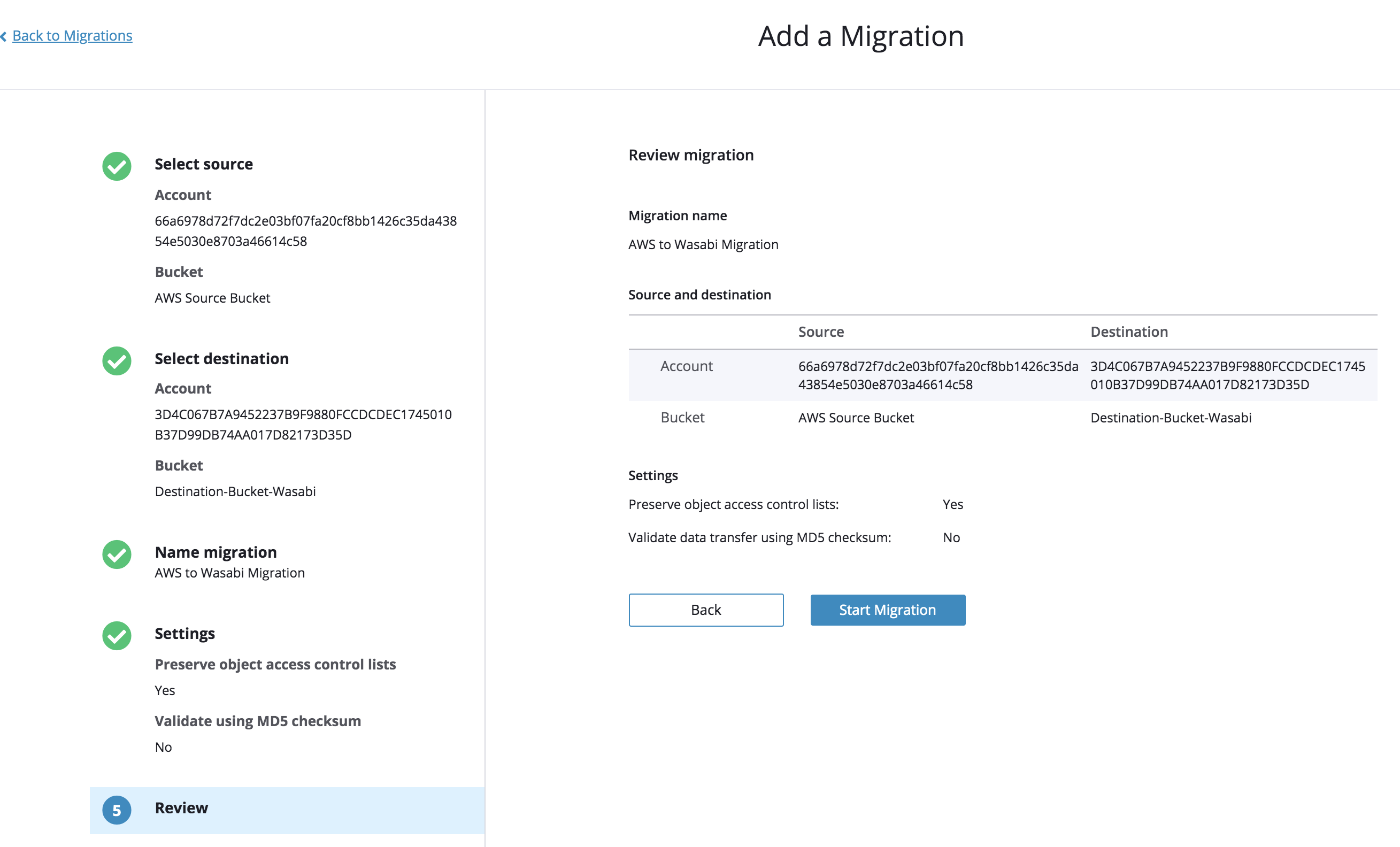Click Destination-Bucket-Wasabi cell in table

point(1171,418)
